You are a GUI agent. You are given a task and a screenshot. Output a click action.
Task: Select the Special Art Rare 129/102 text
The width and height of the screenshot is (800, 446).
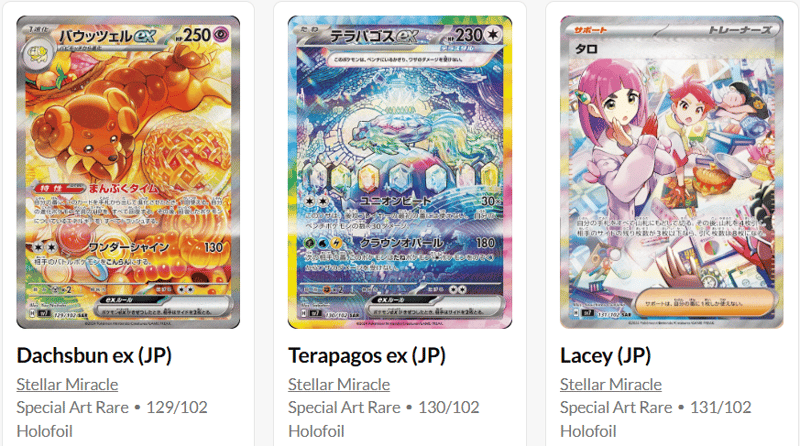coord(112,407)
